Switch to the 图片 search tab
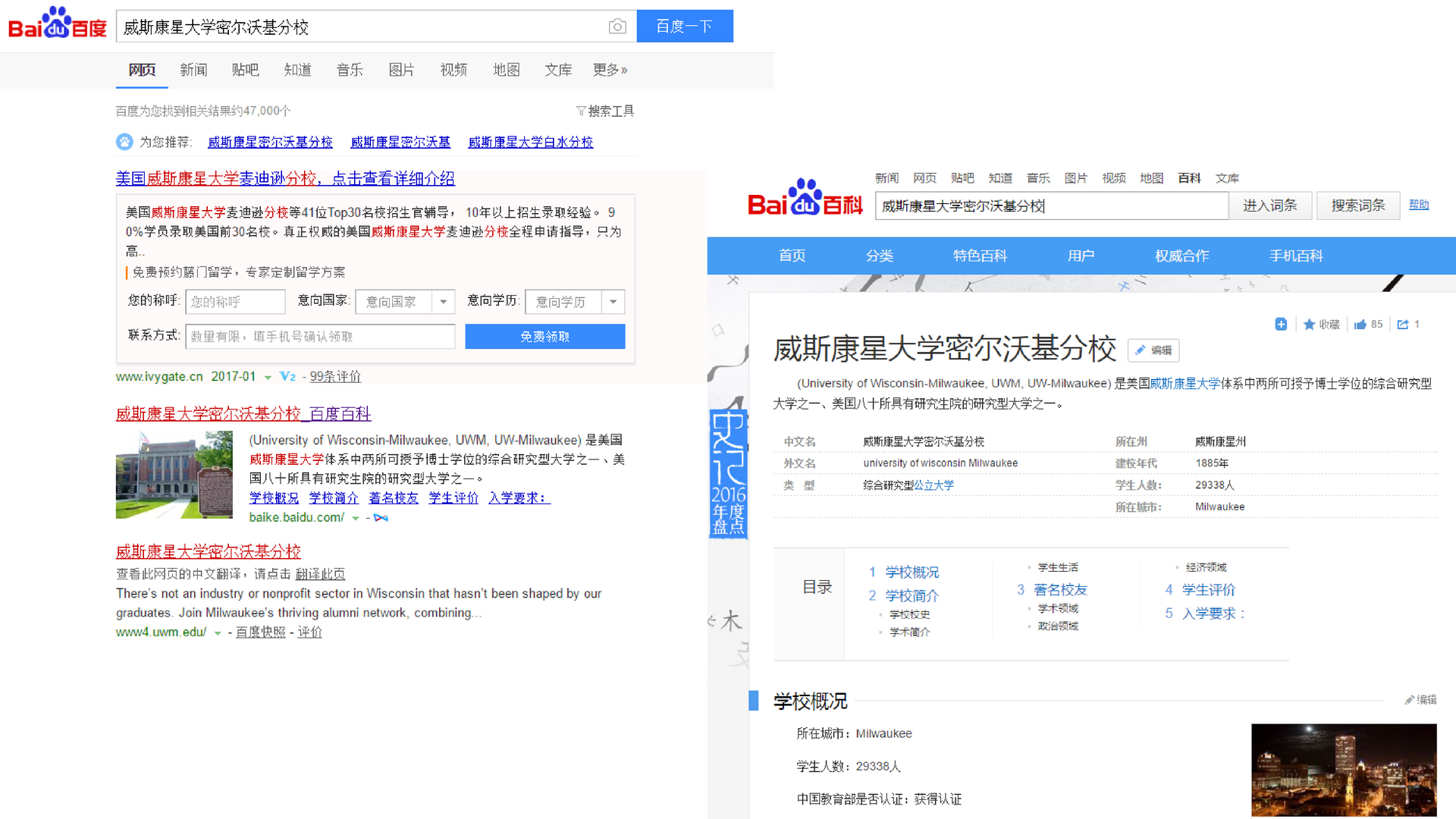 click(402, 70)
